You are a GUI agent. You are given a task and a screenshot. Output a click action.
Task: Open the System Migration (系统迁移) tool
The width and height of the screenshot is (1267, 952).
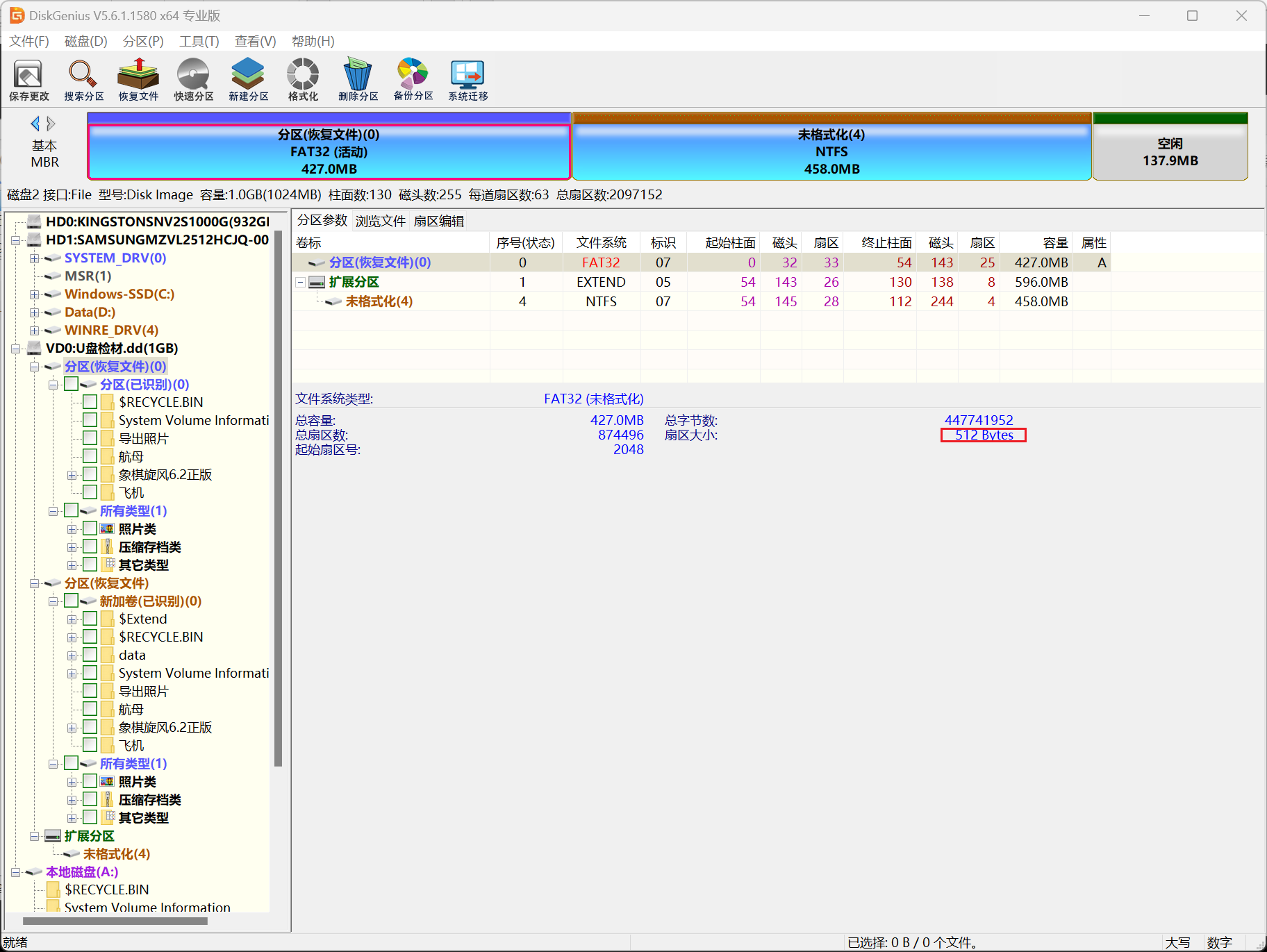(467, 80)
